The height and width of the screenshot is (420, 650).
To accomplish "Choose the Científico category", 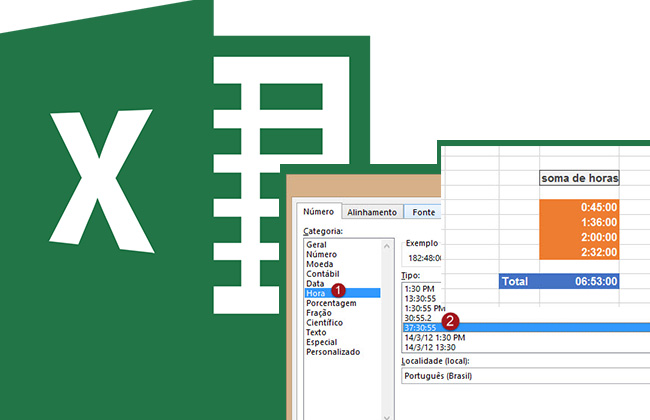I will click(324, 323).
